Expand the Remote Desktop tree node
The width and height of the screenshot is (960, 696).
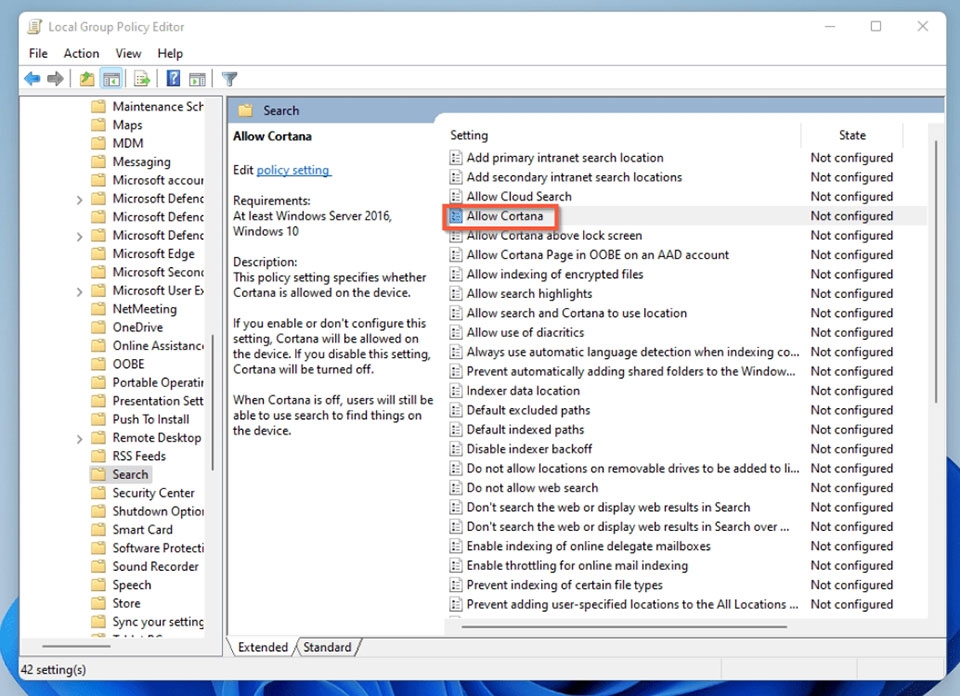click(79, 439)
